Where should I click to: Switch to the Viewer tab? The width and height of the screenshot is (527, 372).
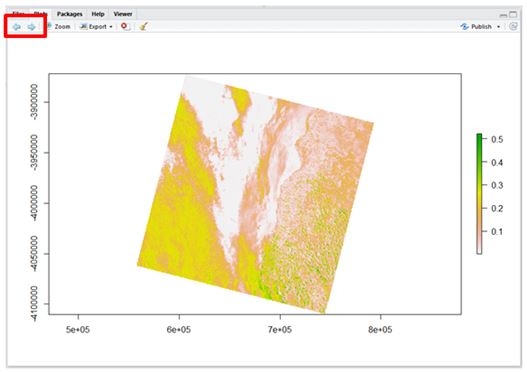(123, 14)
